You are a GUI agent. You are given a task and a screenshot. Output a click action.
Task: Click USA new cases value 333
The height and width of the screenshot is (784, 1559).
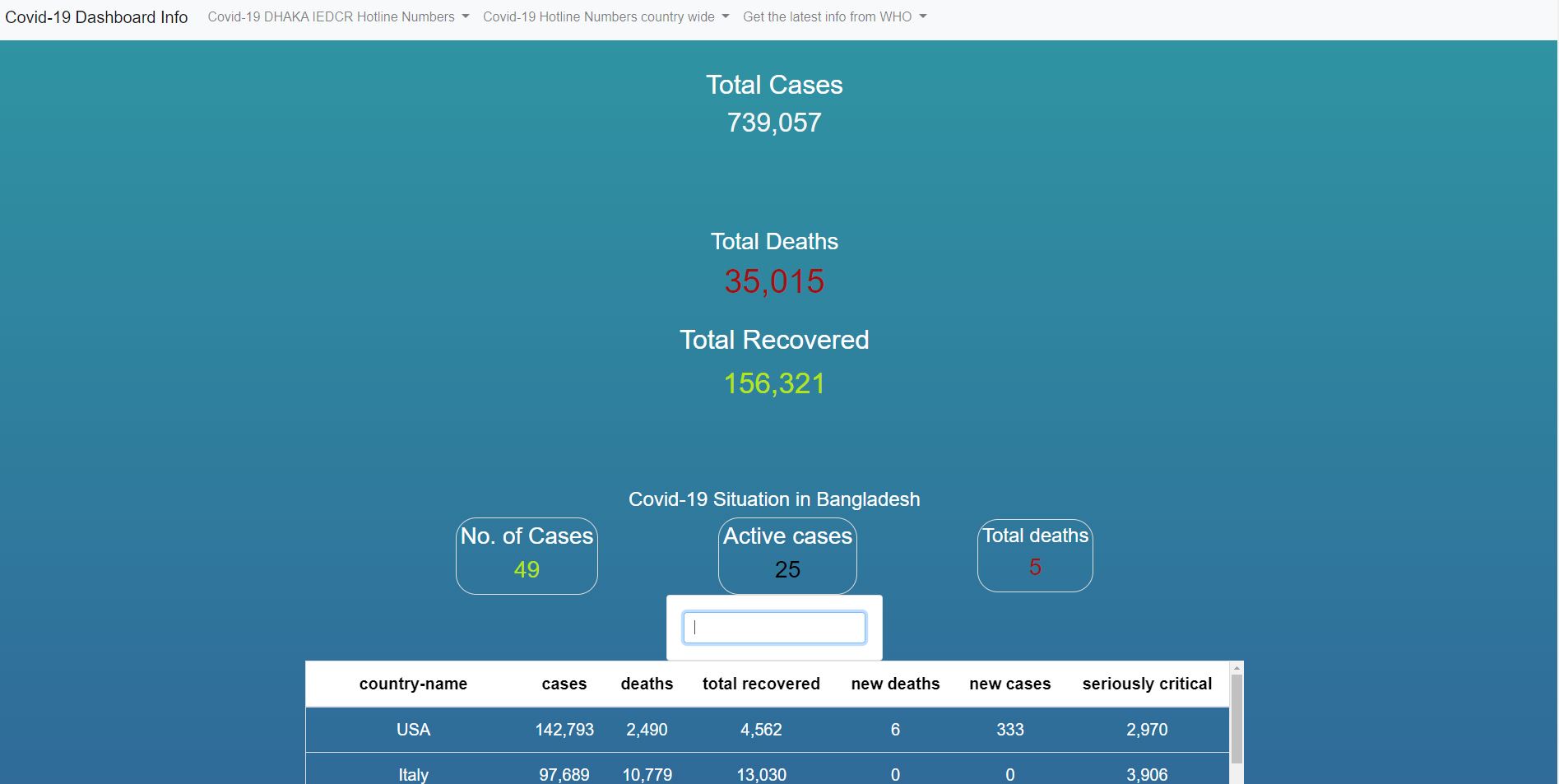click(x=1010, y=730)
